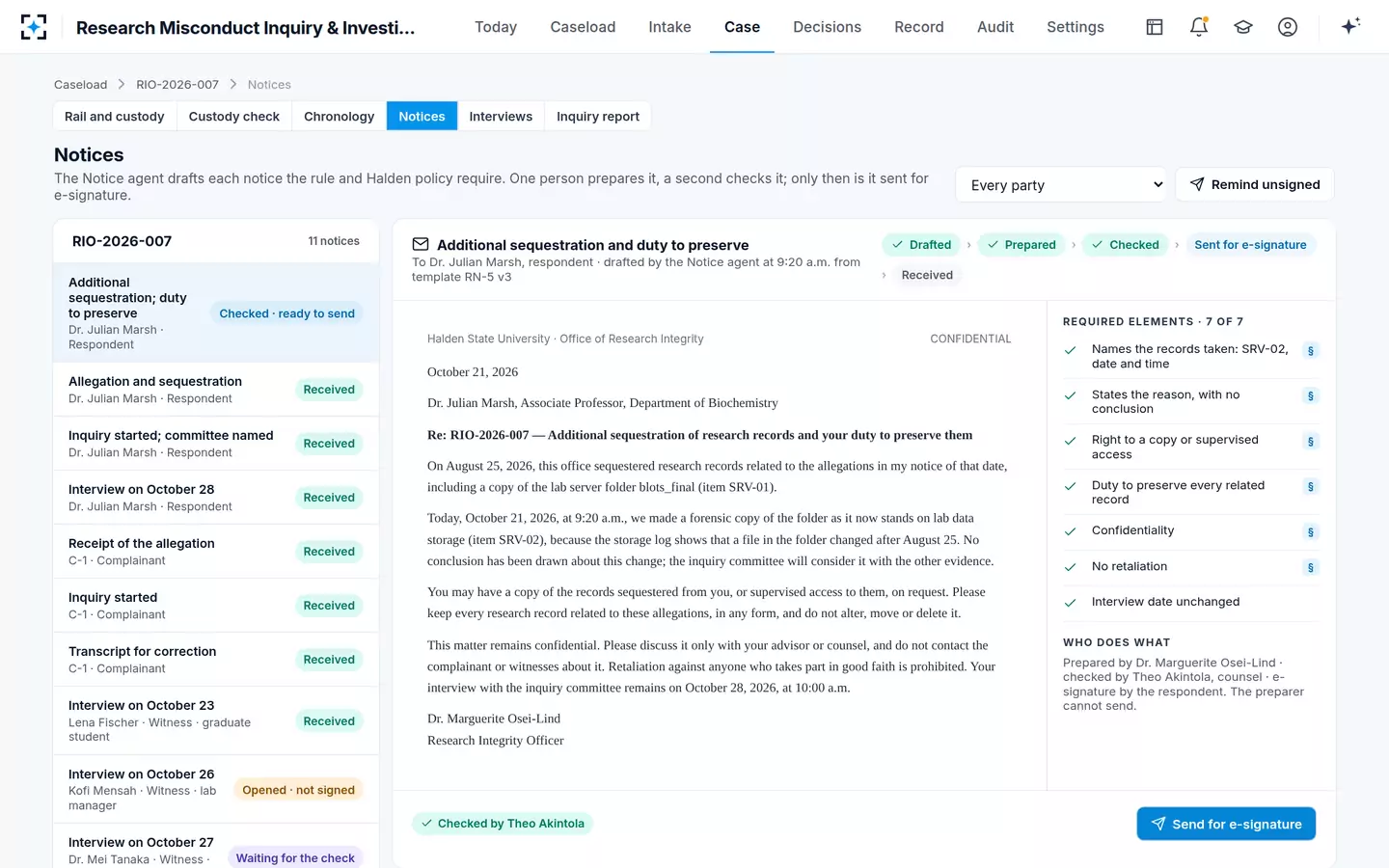Switch to the Record tab
The width and height of the screenshot is (1389, 868).
coord(919,27)
